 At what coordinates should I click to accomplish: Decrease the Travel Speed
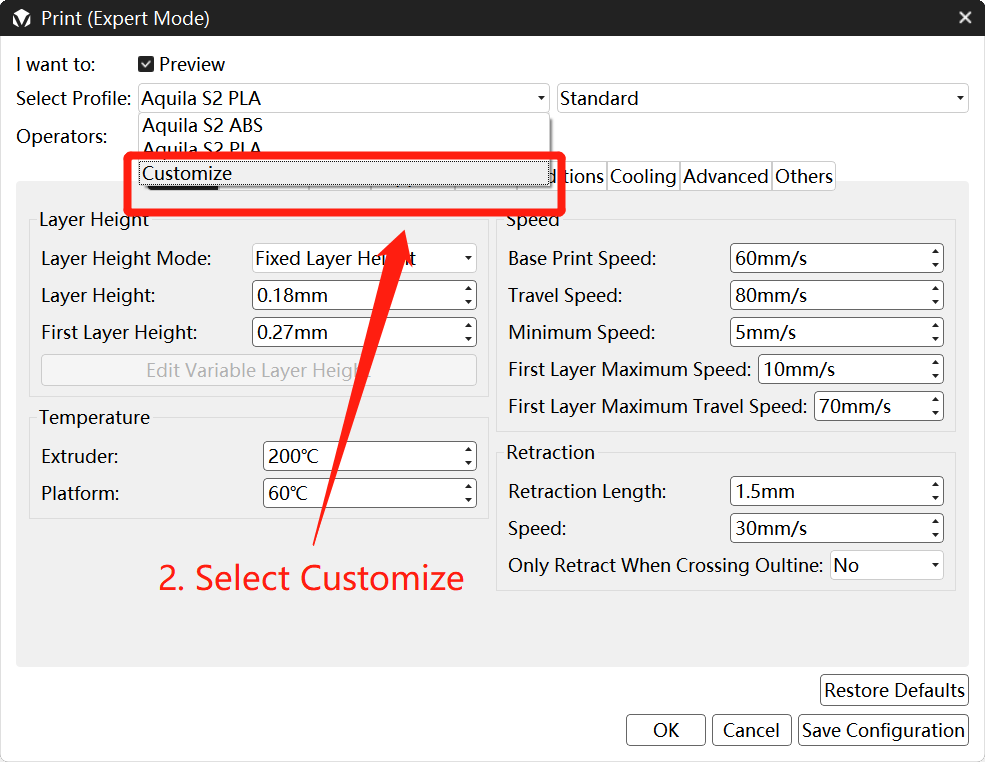pyautogui.click(x=935, y=302)
